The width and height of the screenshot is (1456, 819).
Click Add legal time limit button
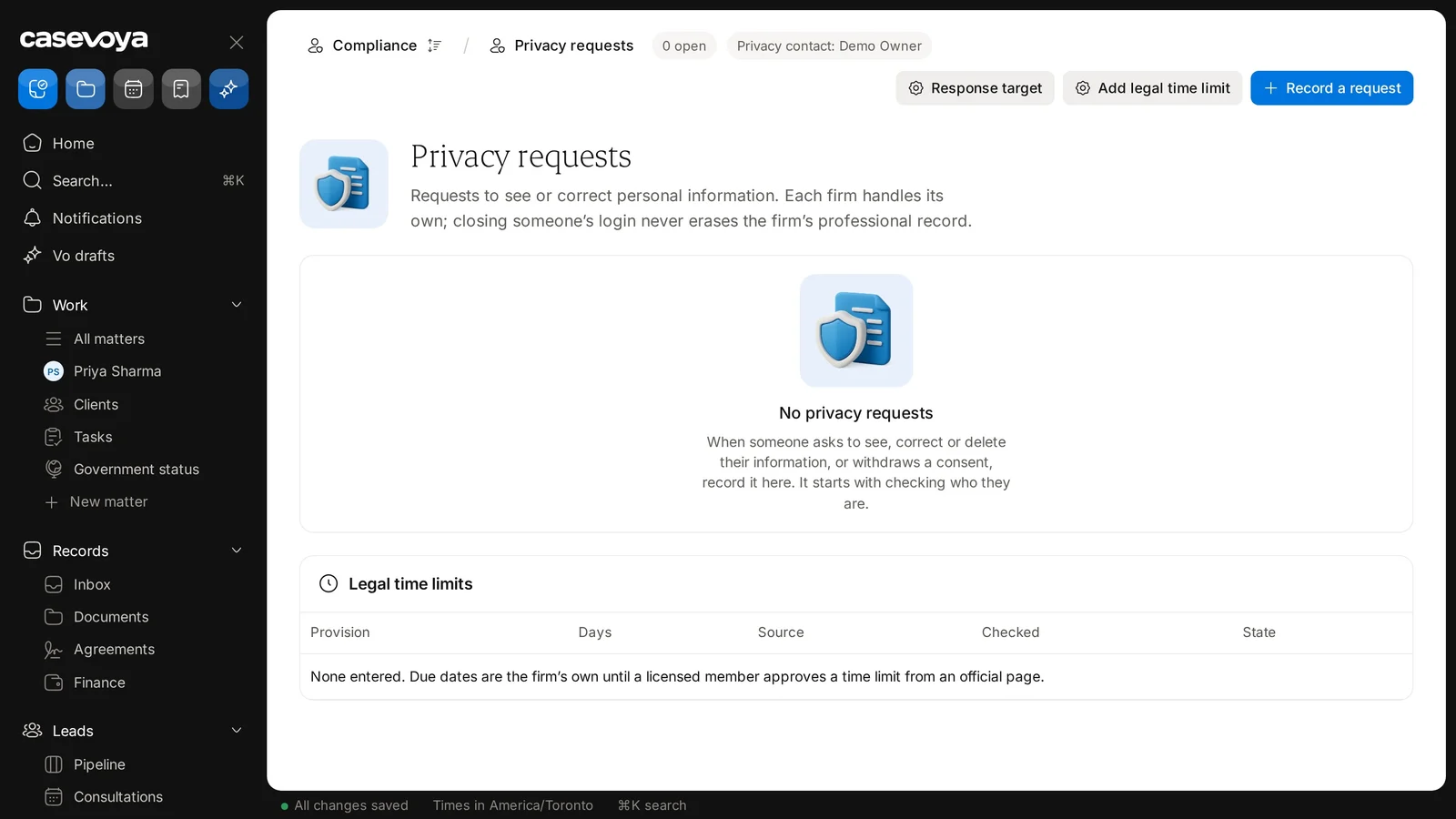[1152, 88]
